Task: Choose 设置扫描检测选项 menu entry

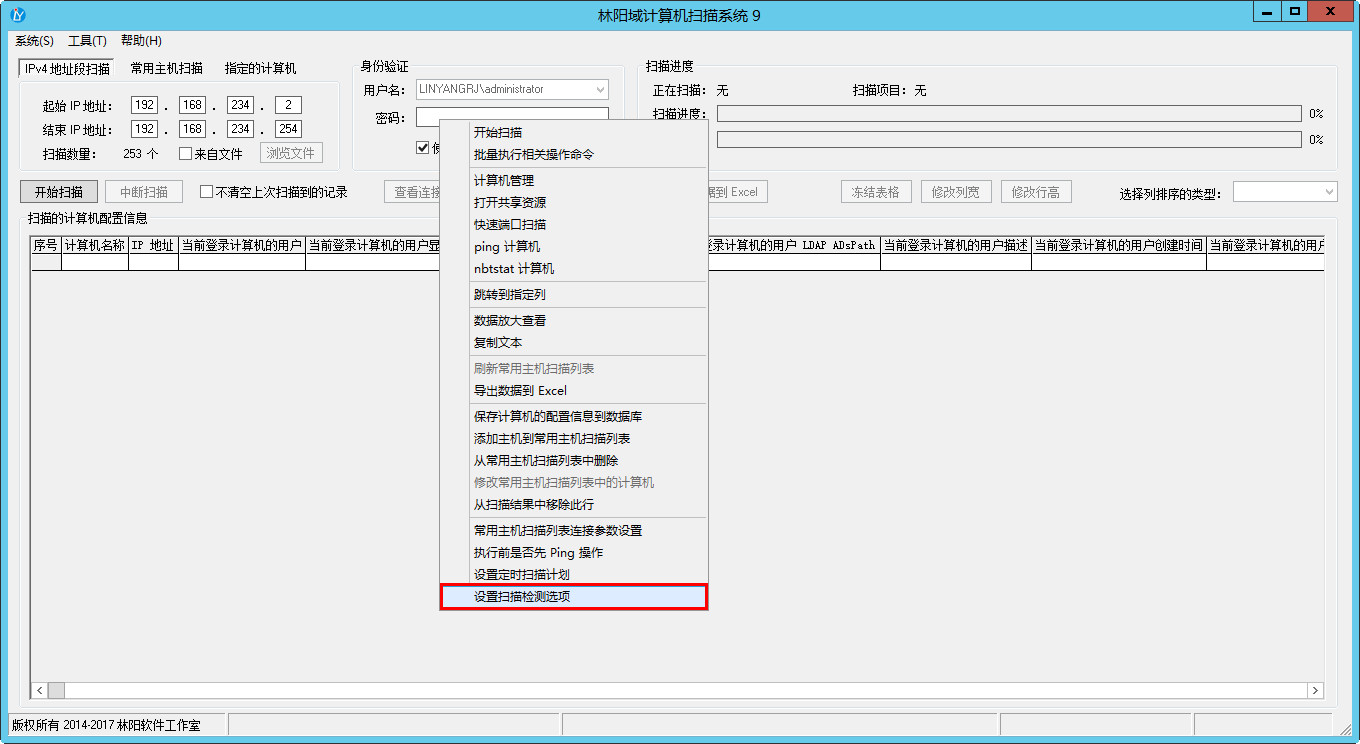Action: point(574,596)
